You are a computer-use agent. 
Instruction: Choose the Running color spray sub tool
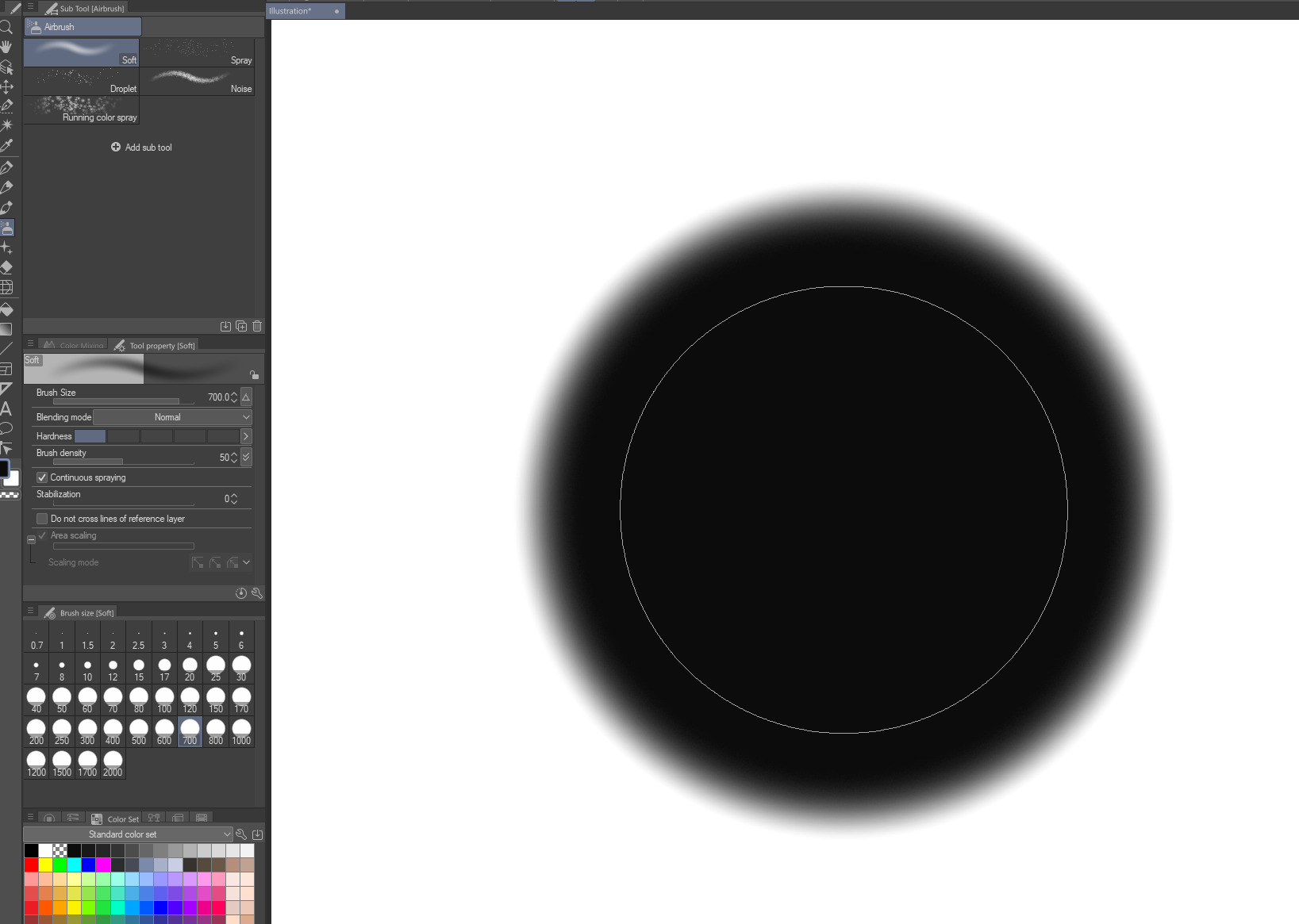coord(81,110)
